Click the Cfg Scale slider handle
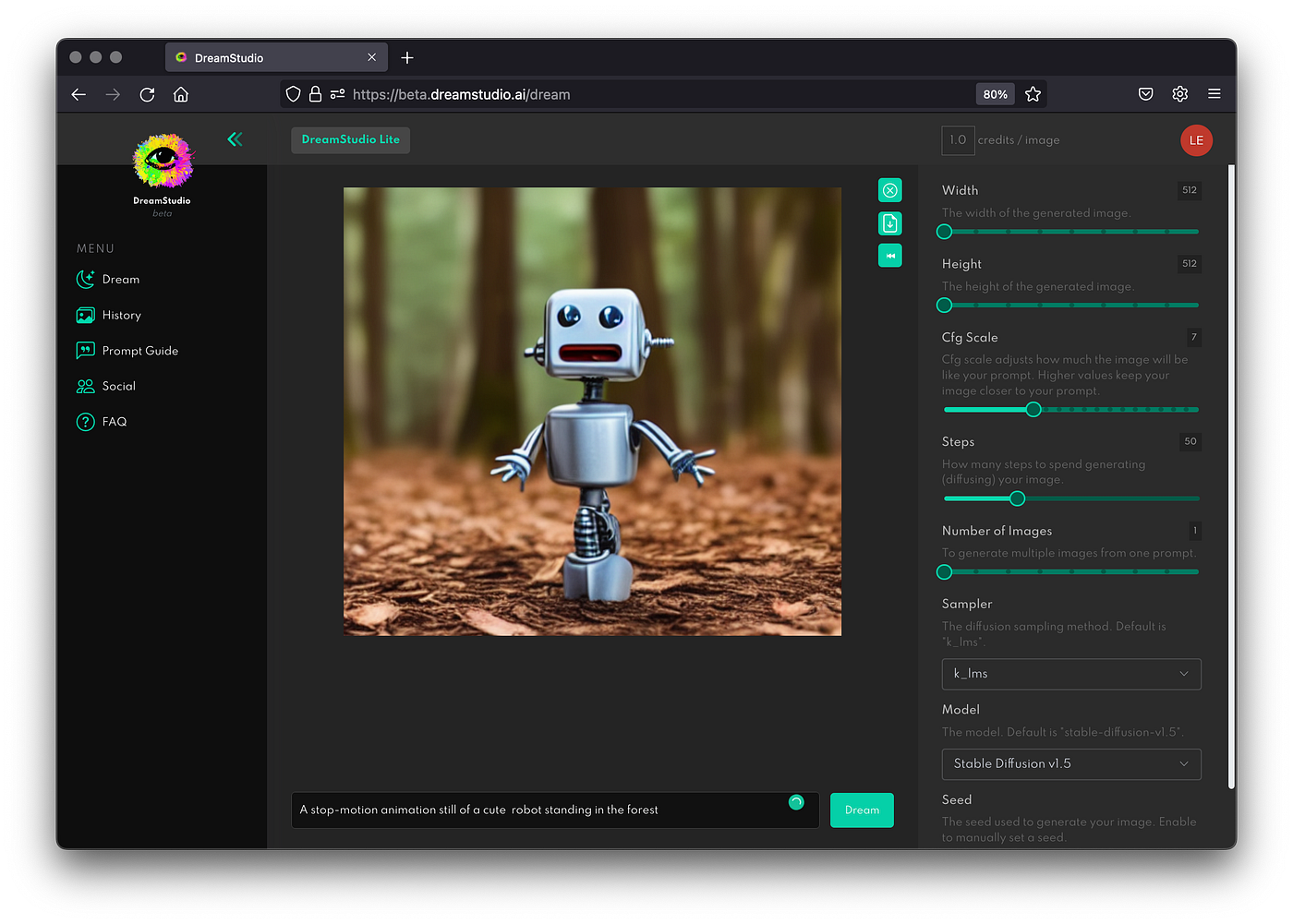Image resolution: width=1293 pixels, height=924 pixels. click(x=1033, y=409)
